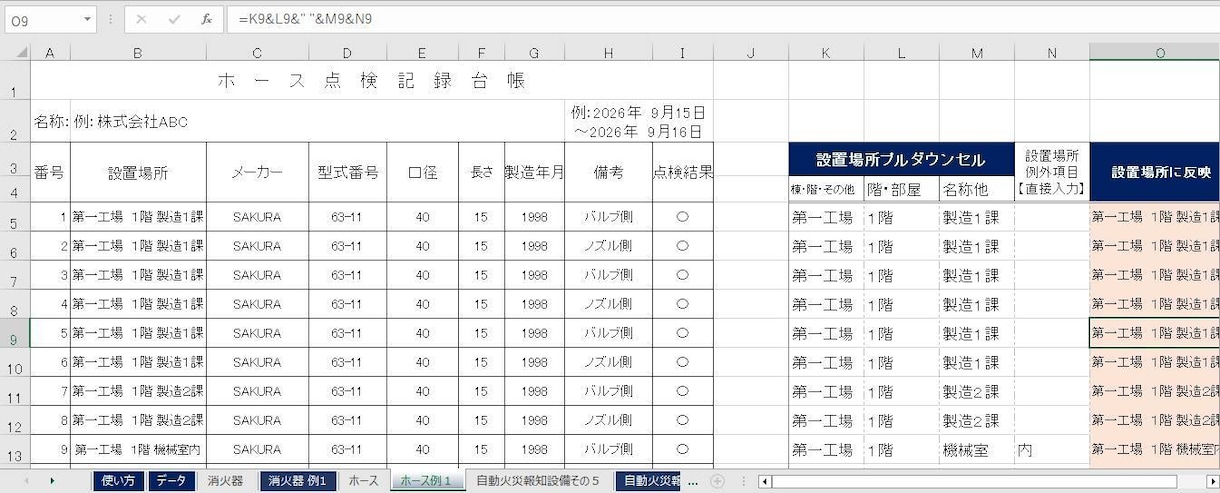Click the 名称他 subheader cell
The width and height of the screenshot is (1220, 493).
(x=976, y=189)
